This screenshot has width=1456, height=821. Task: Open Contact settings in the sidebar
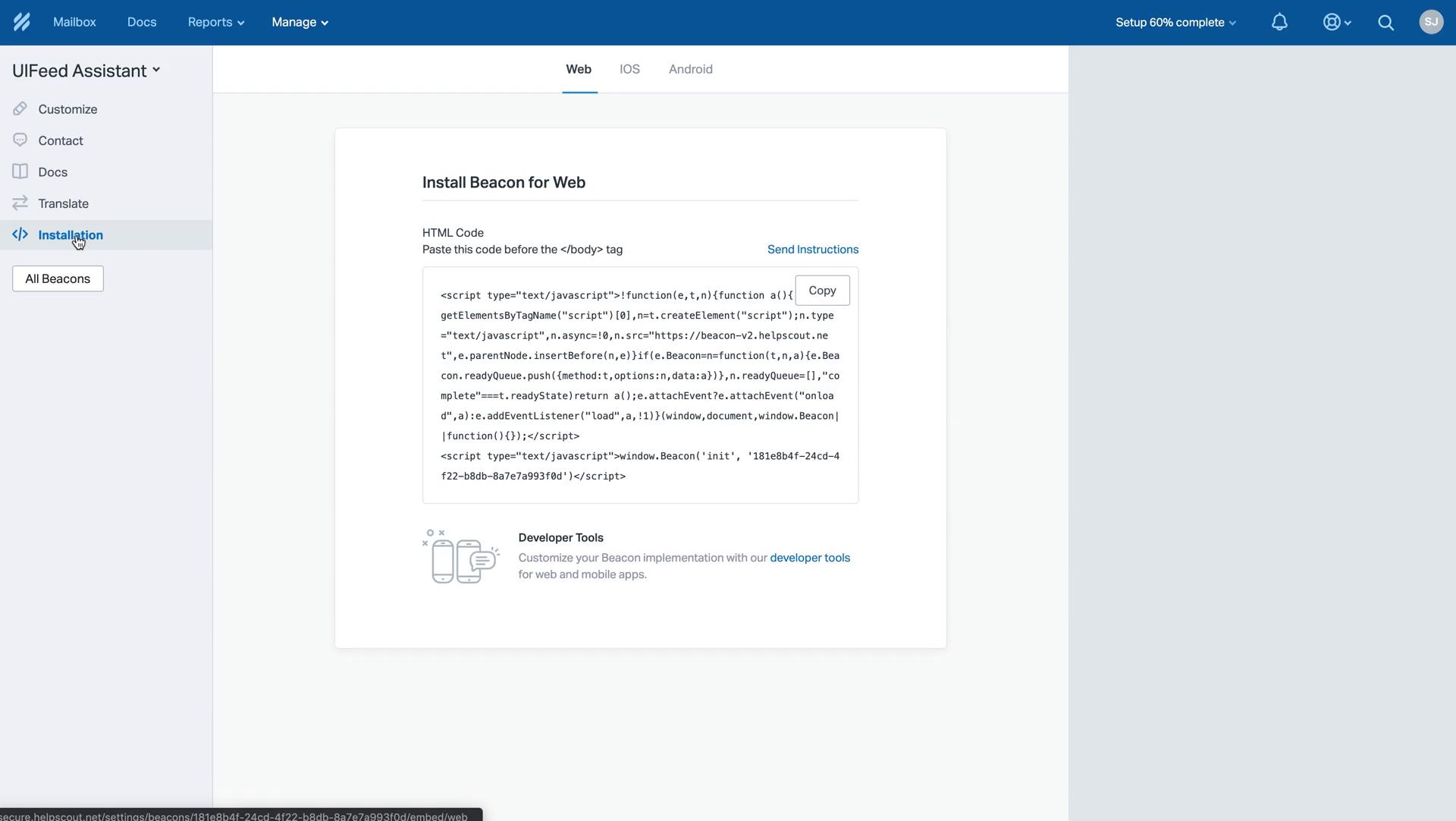click(x=106, y=140)
